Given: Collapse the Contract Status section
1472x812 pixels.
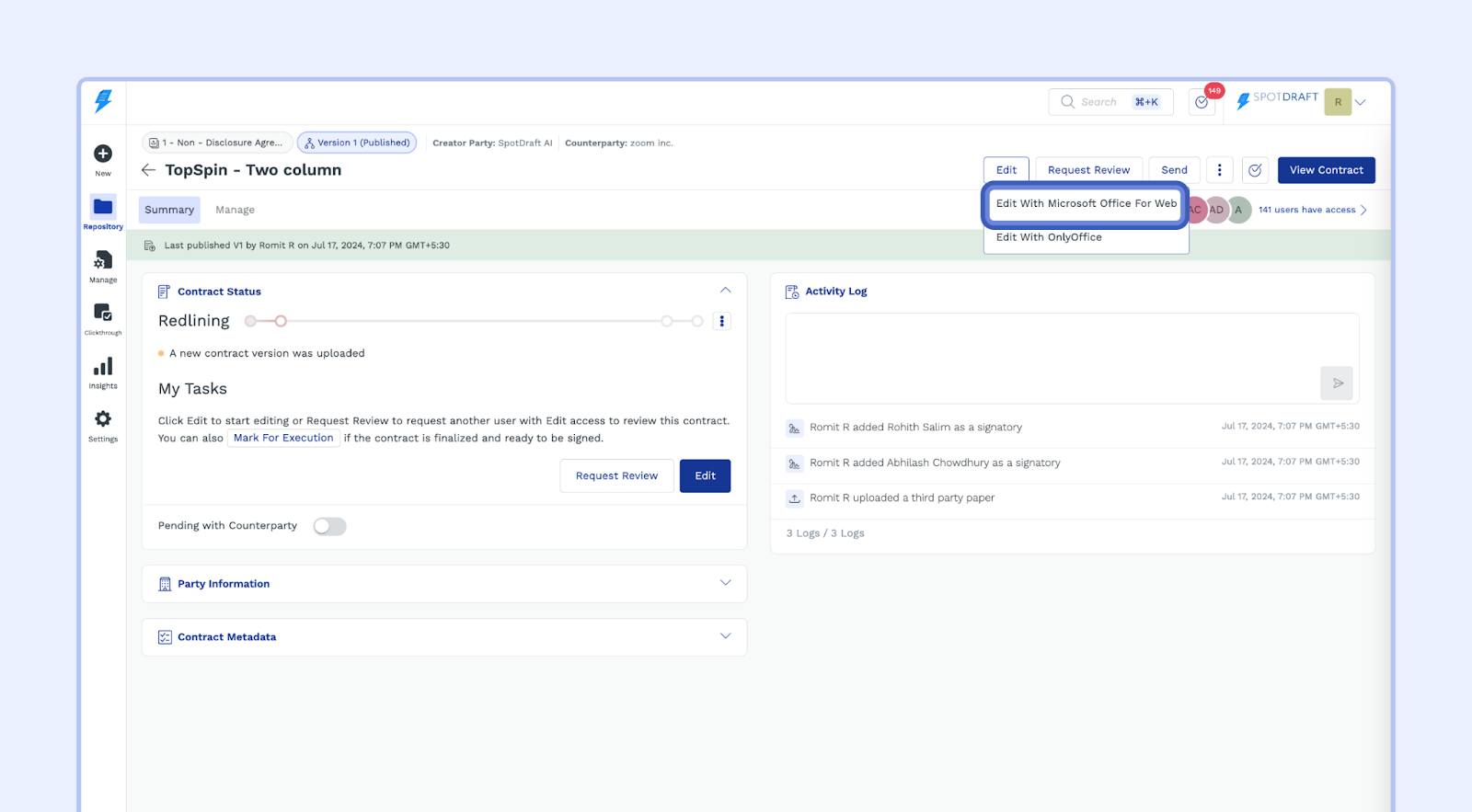Looking at the screenshot, I should (x=725, y=291).
